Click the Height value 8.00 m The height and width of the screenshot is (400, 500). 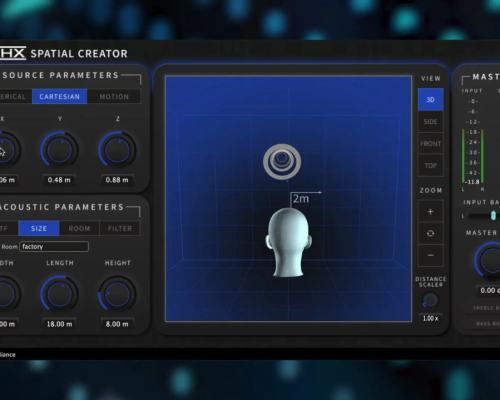coord(117,324)
